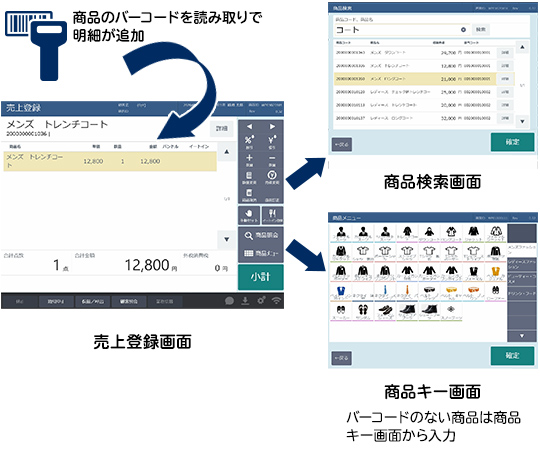Go back with 戻る in 商品メニュー window
This screenshot has height=450, width=540.
[342, 358]
